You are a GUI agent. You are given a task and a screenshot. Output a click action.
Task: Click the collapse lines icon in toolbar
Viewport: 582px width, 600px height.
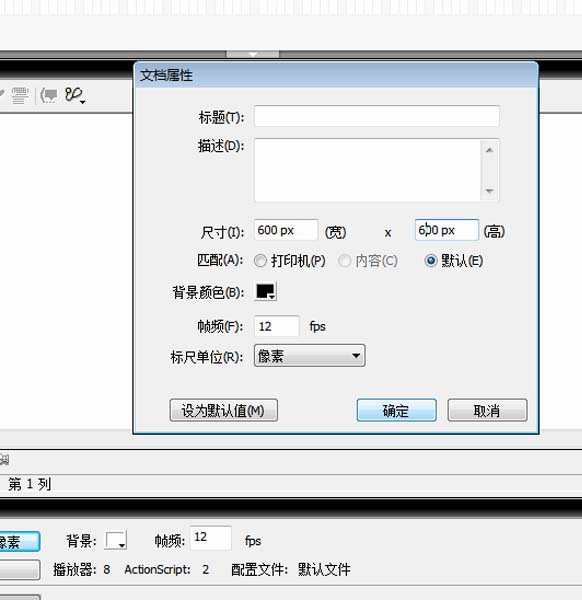pos(20,95)
